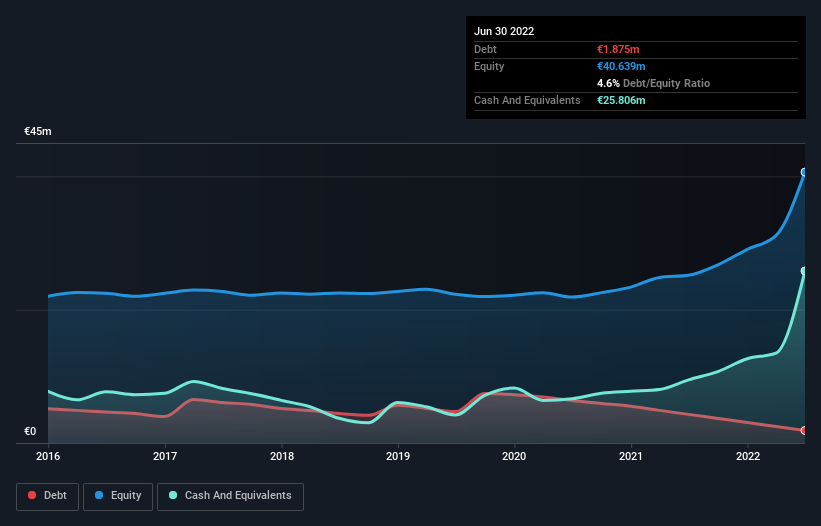Click the €25.806m cash value

tap(621, 100)
